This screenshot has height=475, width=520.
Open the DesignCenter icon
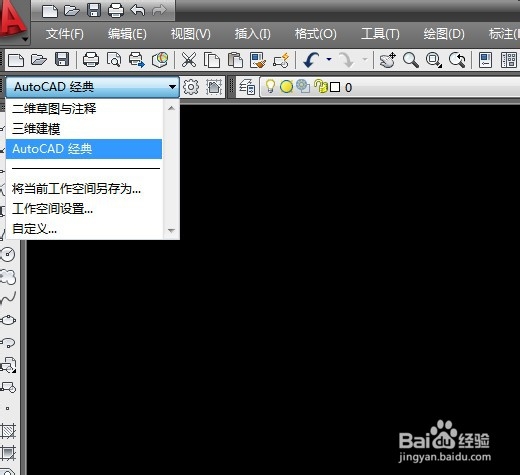click(509, 60)
